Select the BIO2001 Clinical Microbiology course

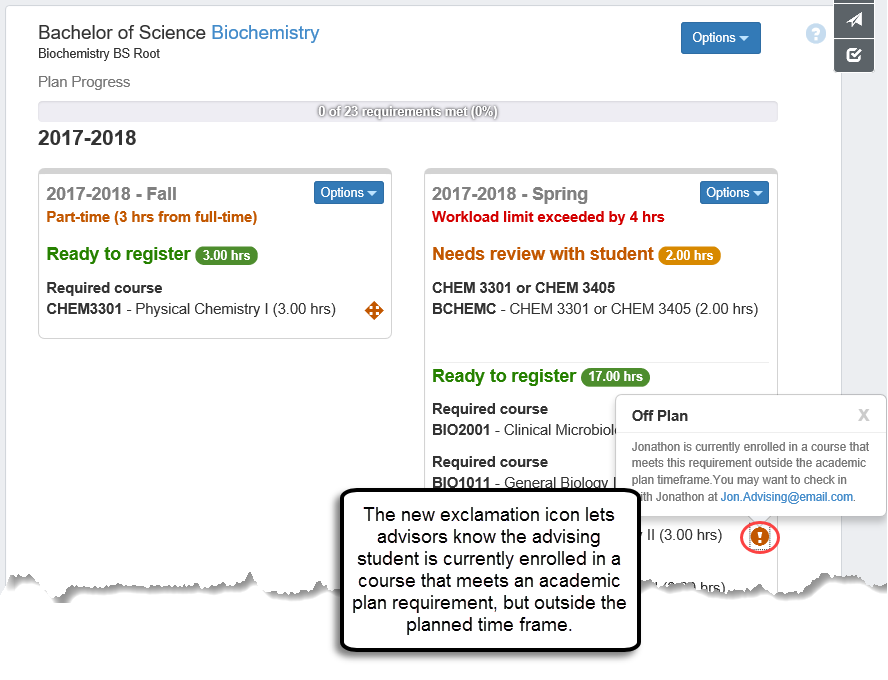pyautogui.click(x=522, y=431)
